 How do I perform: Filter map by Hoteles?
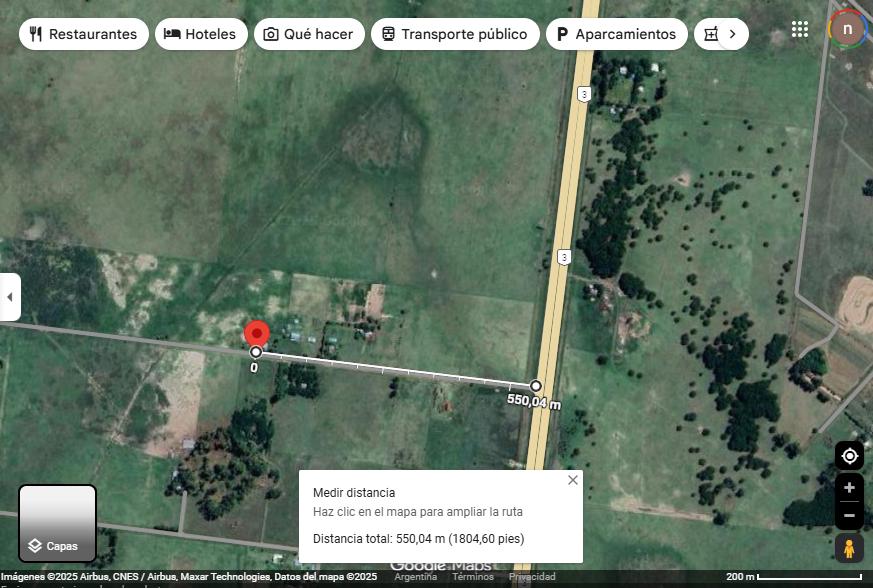[201, 34]
